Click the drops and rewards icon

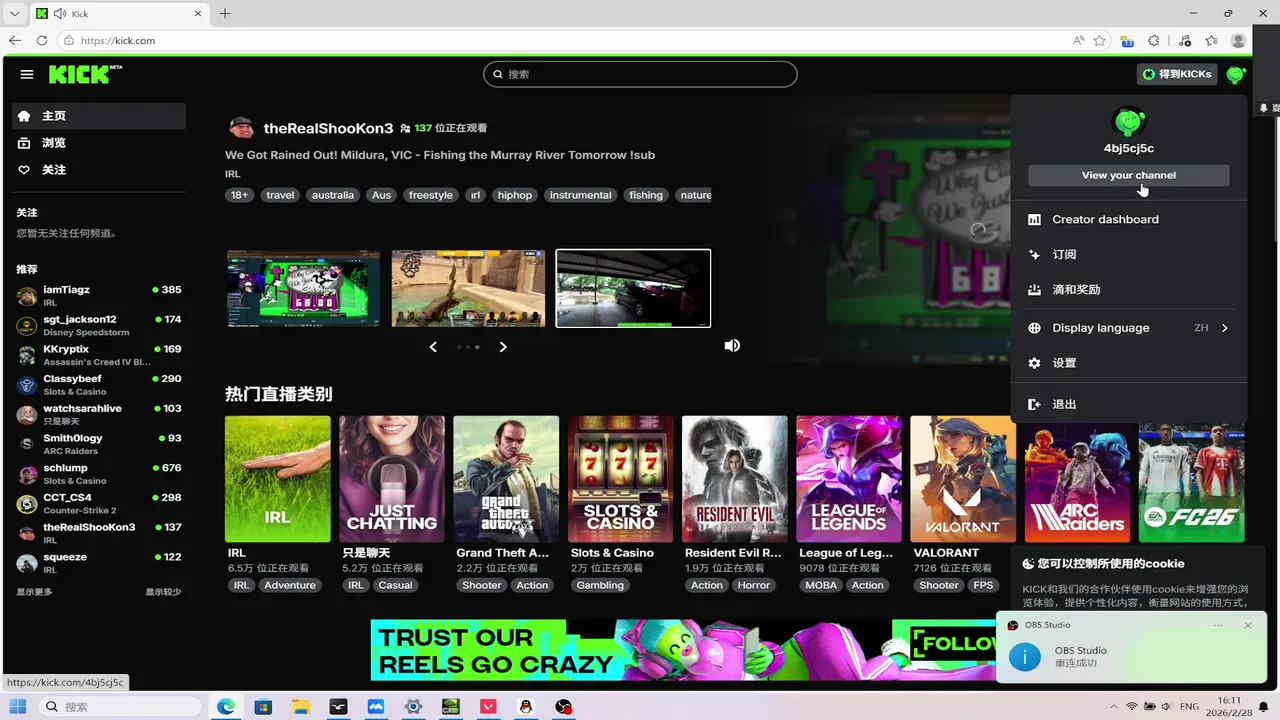1035,289
